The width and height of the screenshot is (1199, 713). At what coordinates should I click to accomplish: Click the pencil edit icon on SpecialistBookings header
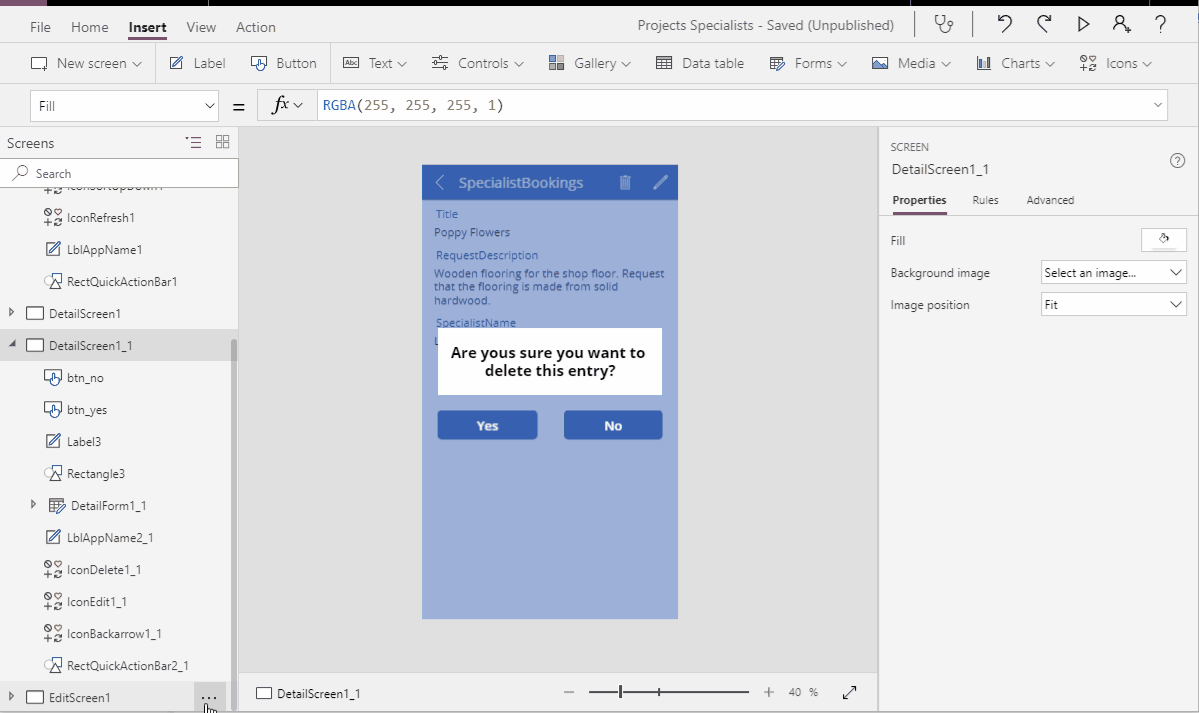pos(660,182)
